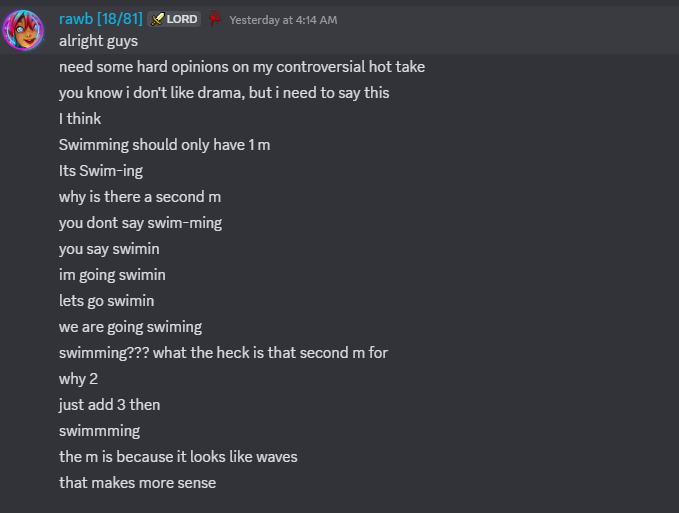The width and height of the screenshot is (679, 513).
Task: Click the 'im going swimin' message
Action: point(112,275)
